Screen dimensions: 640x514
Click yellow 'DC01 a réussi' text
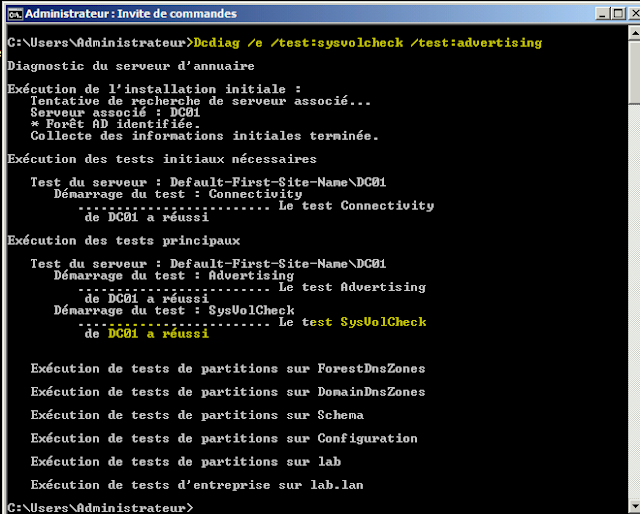158,334
